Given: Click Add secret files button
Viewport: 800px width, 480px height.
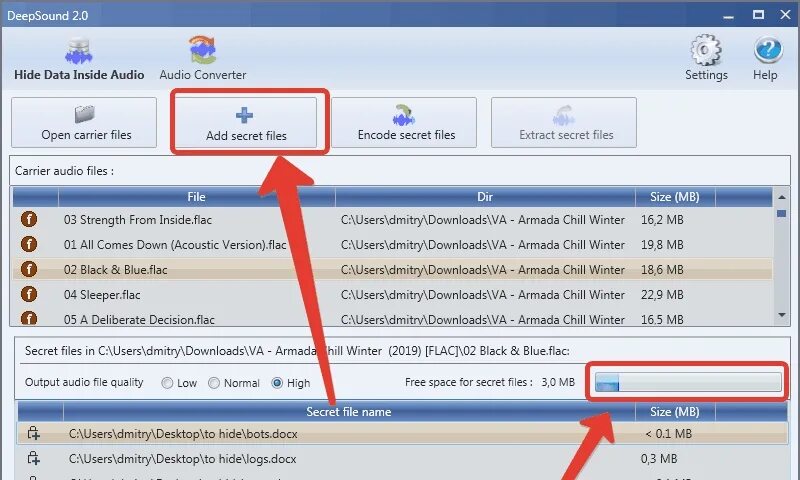Looking at the screenshot, I should [x=246, y=122].
